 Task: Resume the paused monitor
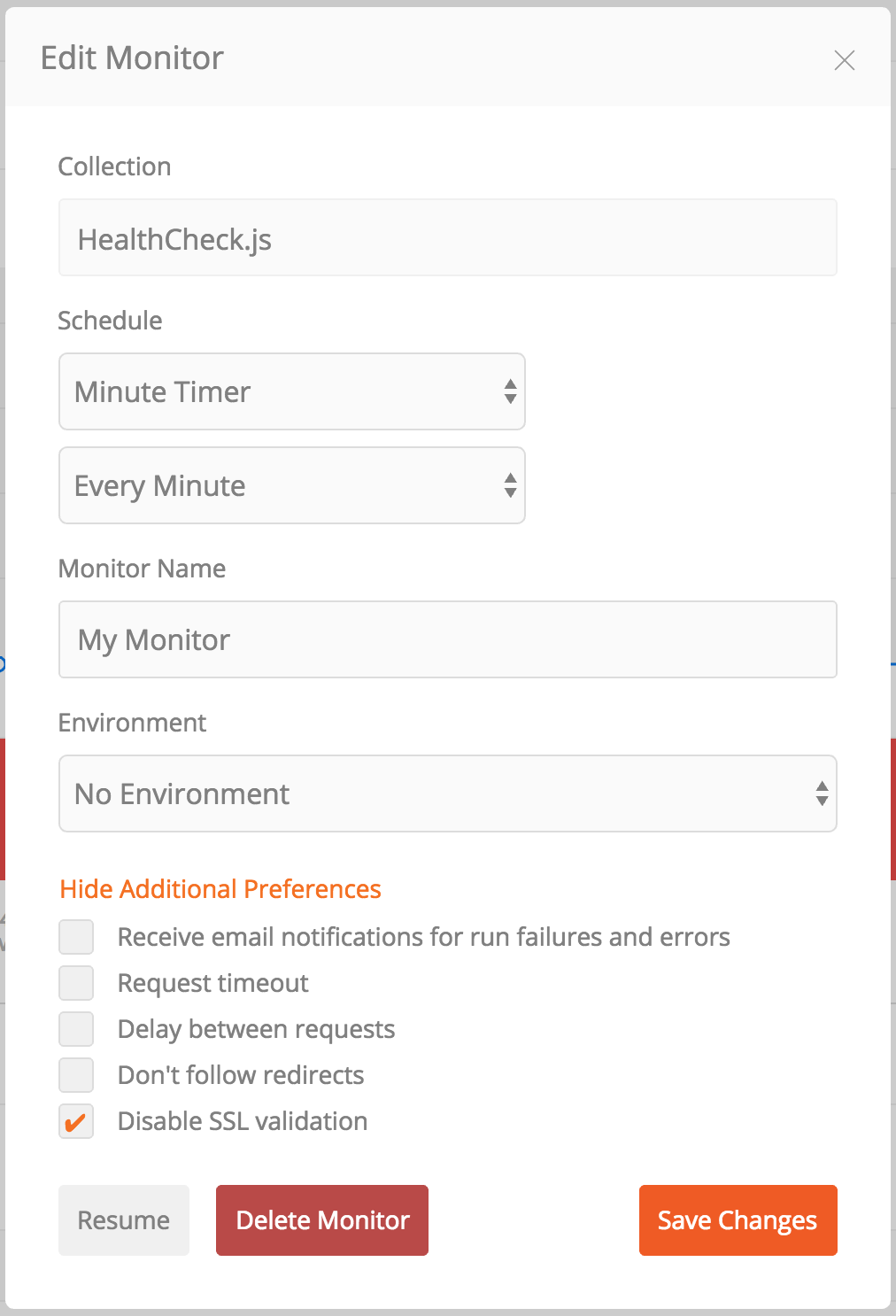point(123,1220)
